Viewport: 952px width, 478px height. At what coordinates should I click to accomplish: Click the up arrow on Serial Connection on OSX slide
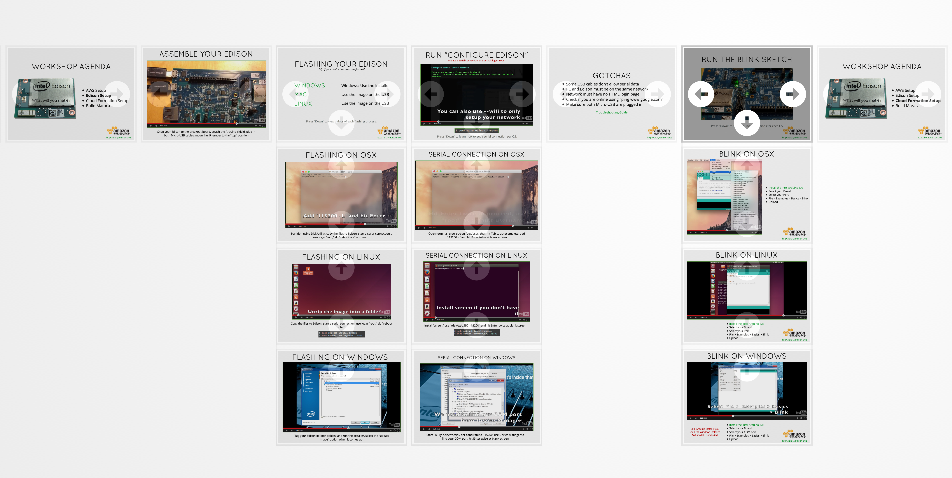pos(477,166)
